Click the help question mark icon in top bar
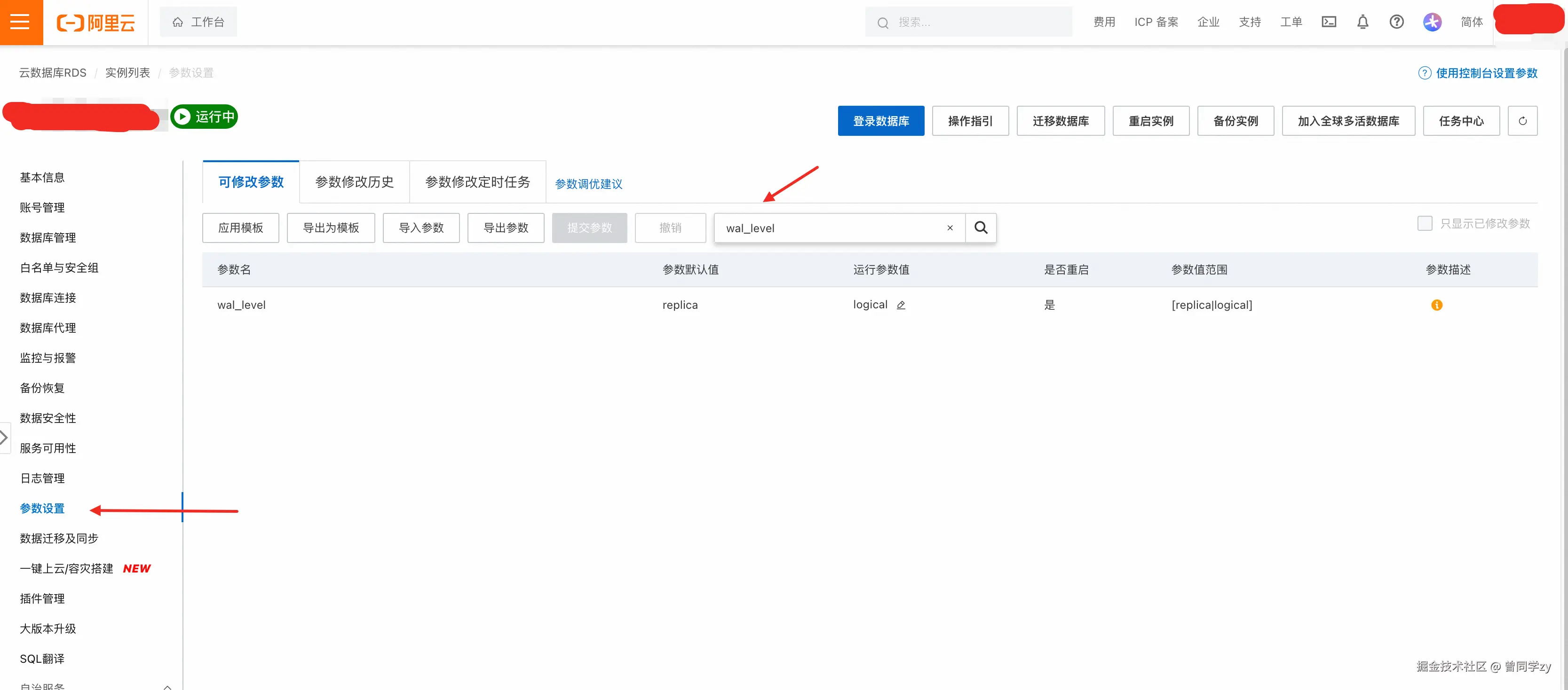The image size is (1568, 690). [x=1396, y=22]
